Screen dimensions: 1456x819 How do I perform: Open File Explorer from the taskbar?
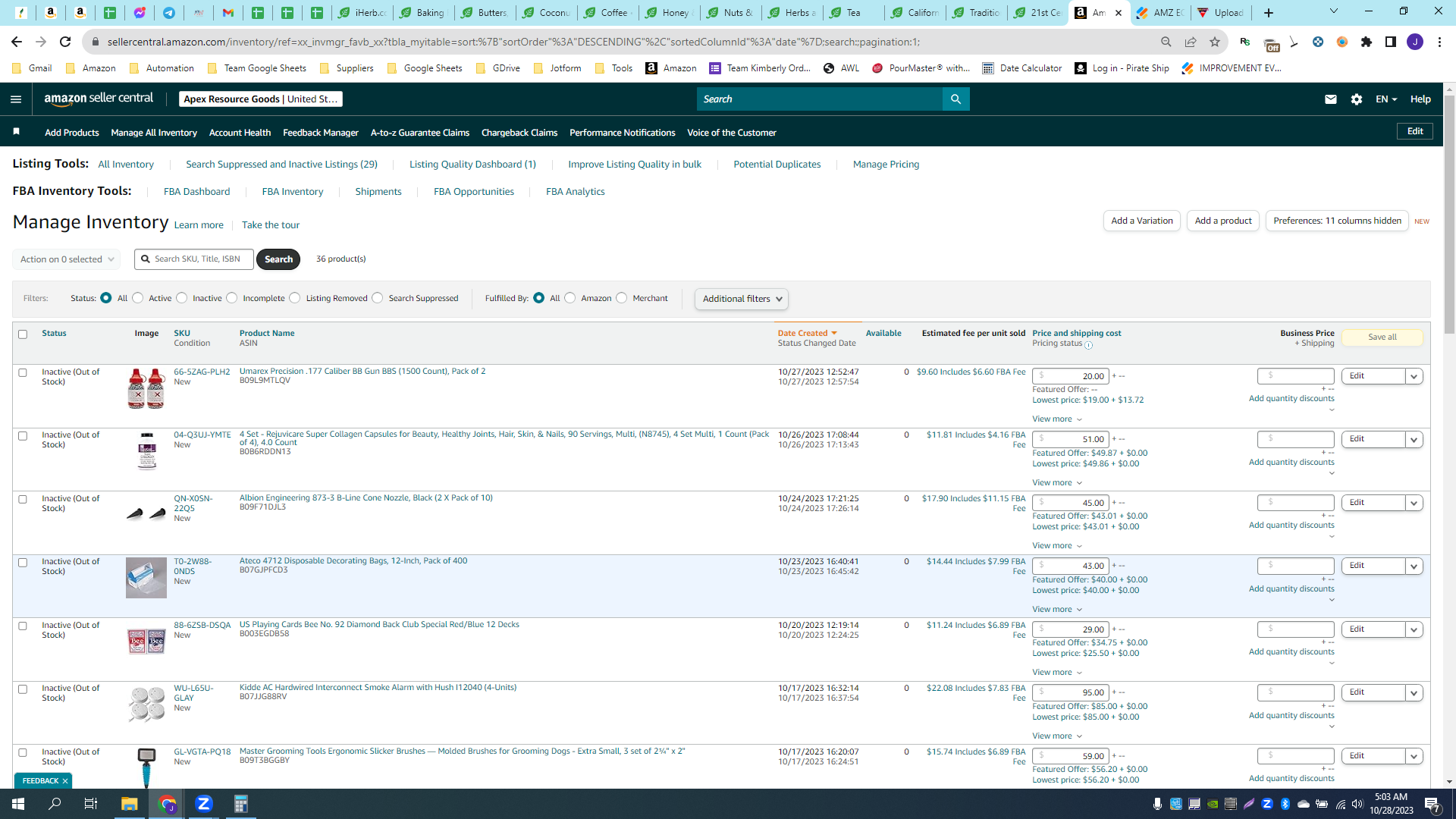tap(130, 804)
